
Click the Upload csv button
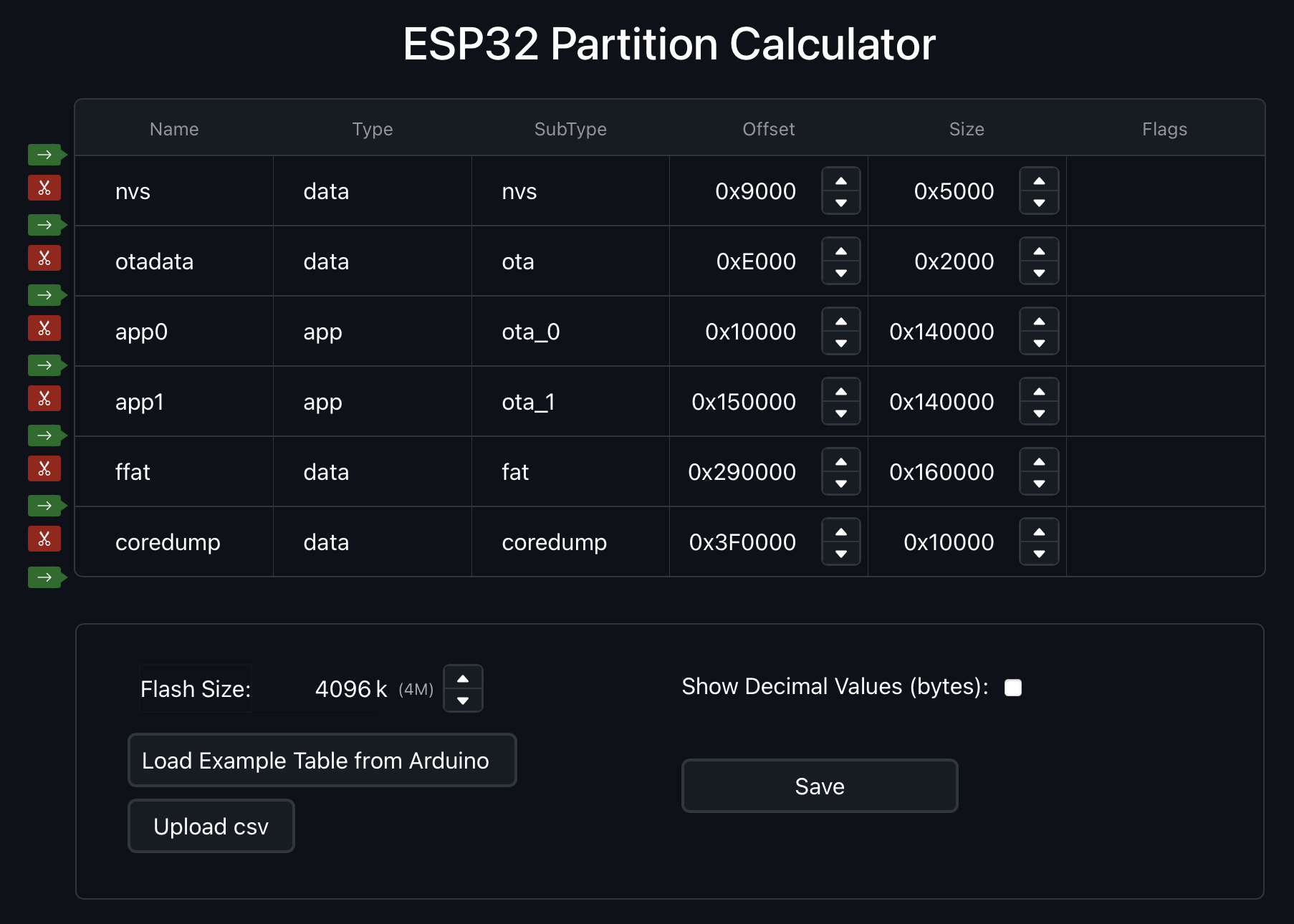[x=211, y=826]
